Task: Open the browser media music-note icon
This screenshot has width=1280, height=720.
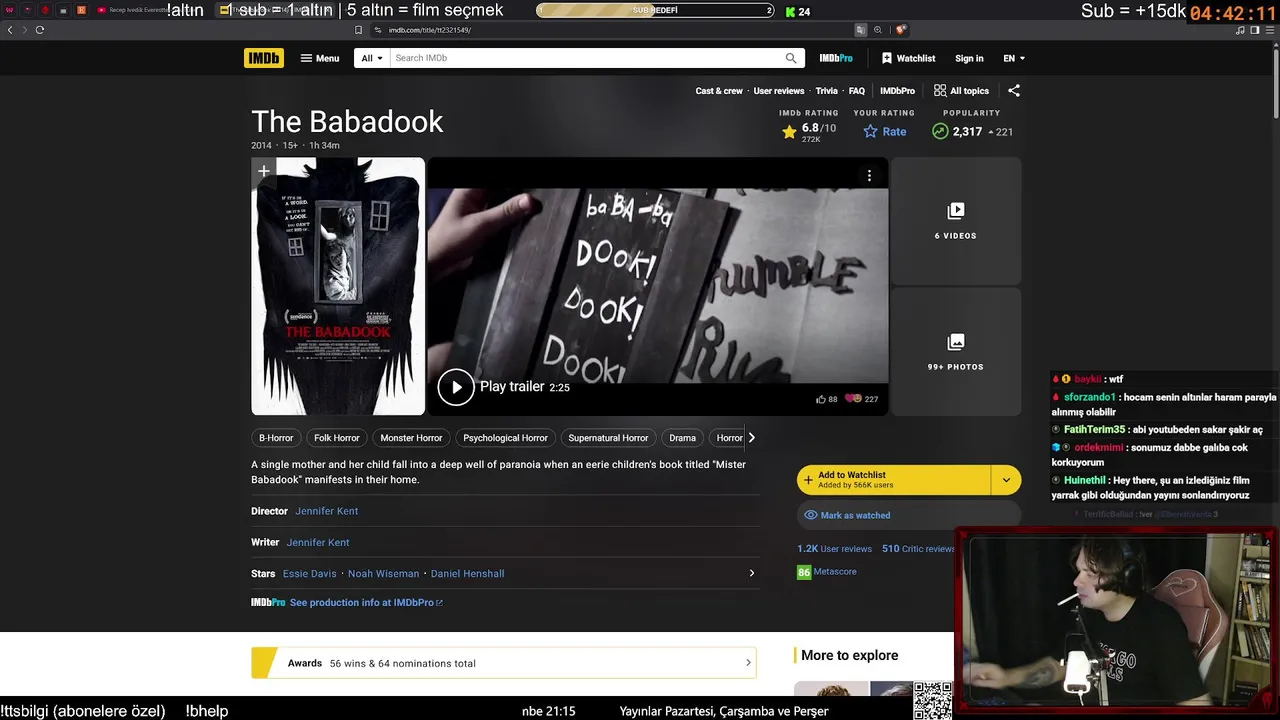Action: pyautogui.click(x=1240, y=30)
